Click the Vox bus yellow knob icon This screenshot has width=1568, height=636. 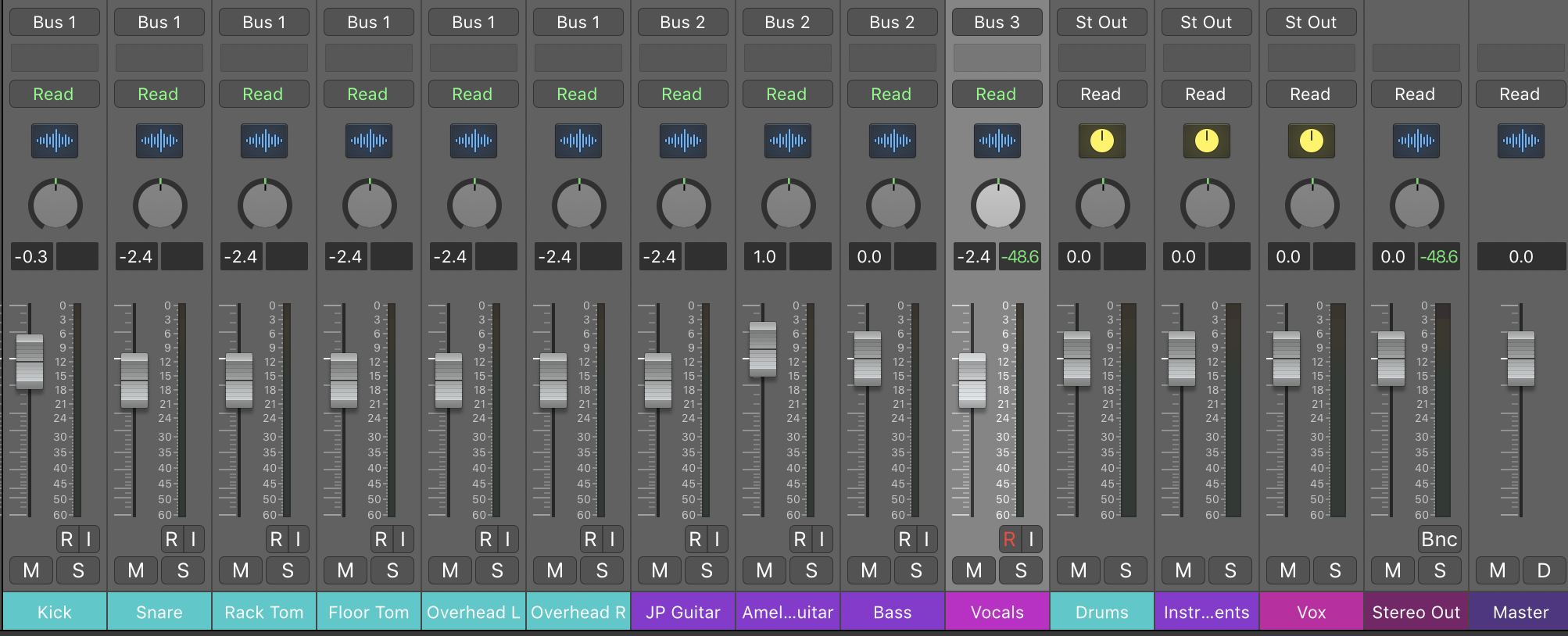click(x=1312, y=141)
